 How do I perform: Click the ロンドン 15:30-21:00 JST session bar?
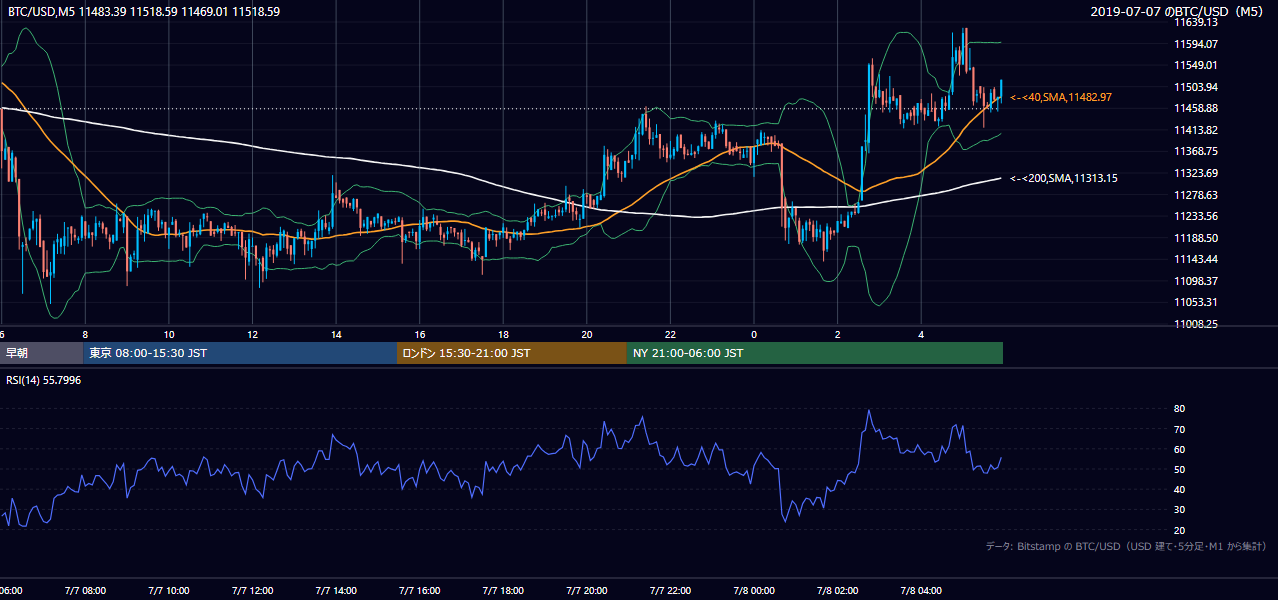click(512, 353)
